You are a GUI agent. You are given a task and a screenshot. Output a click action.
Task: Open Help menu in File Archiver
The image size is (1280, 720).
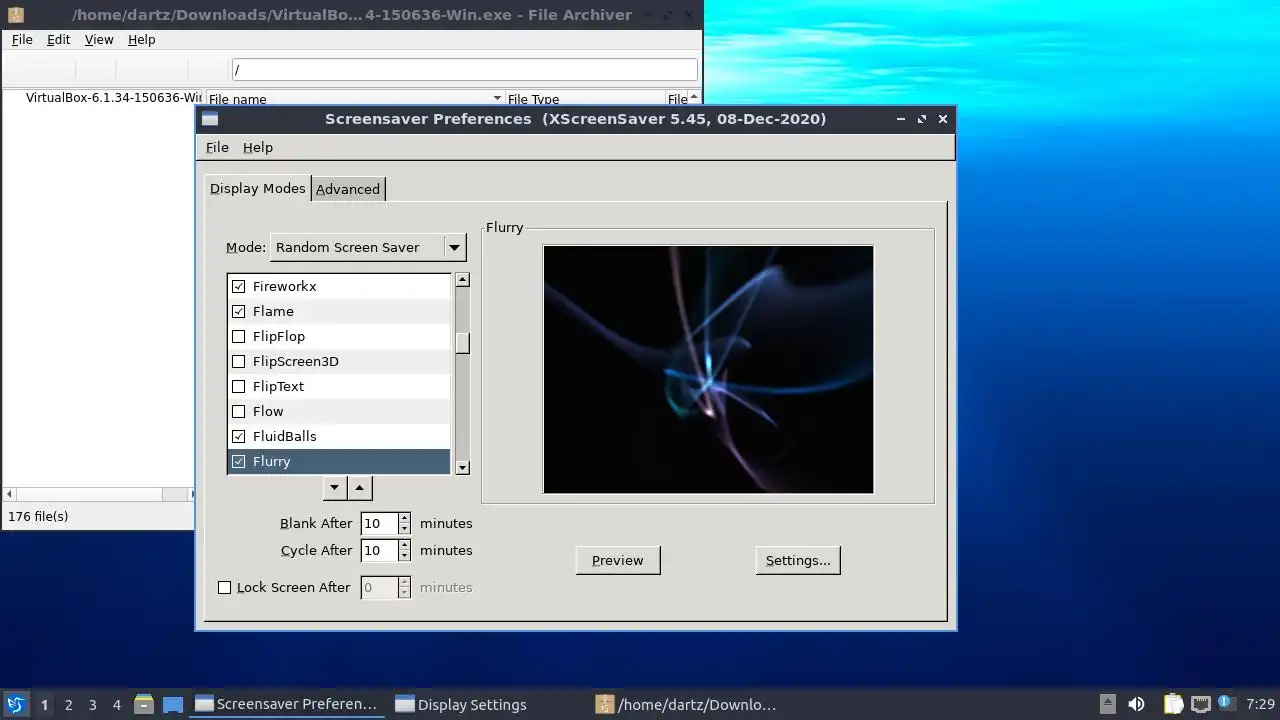tap(142, 39)
